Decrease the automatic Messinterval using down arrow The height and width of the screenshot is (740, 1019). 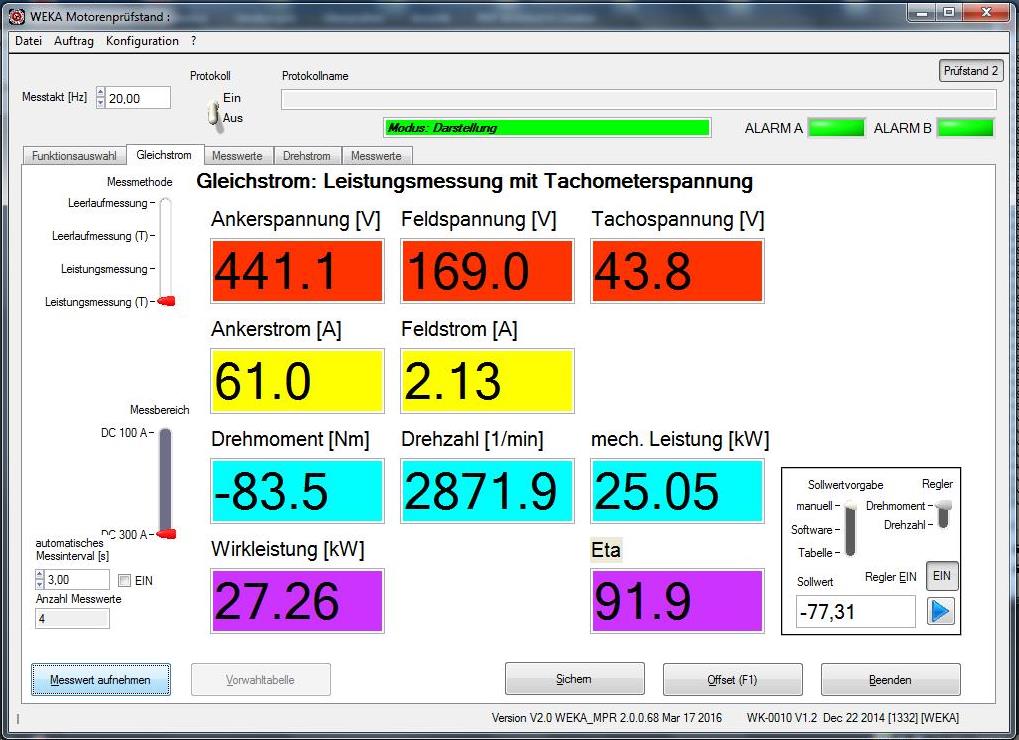pos(40,584)
